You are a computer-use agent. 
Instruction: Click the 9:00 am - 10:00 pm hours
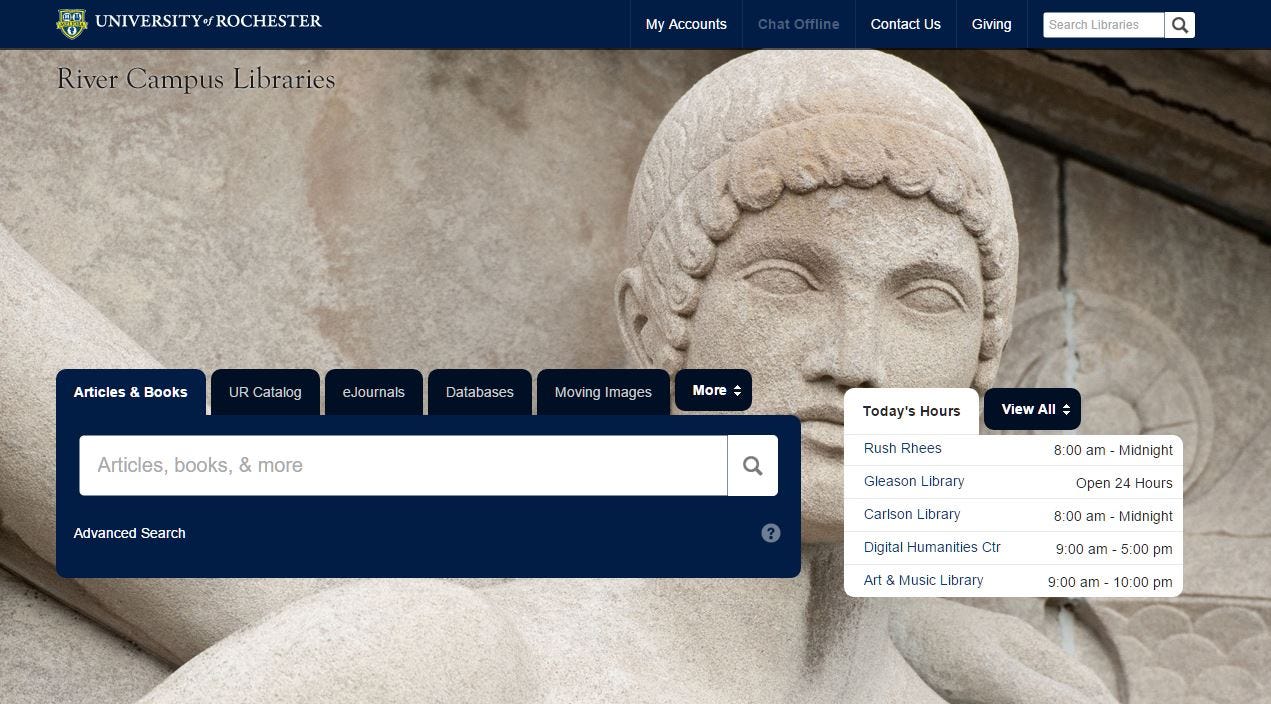pos(1110,582)
